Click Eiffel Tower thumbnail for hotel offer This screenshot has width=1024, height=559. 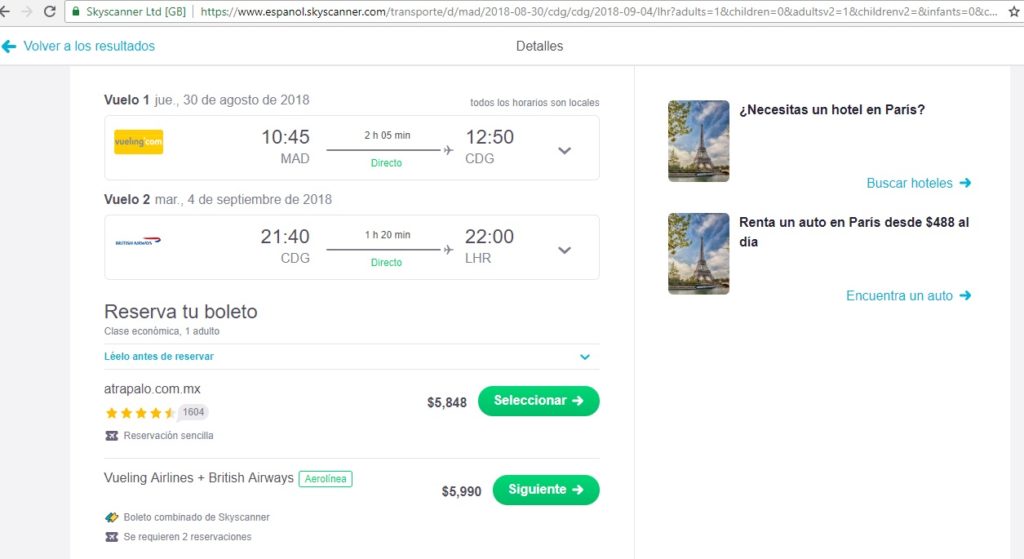pos(699,140)
